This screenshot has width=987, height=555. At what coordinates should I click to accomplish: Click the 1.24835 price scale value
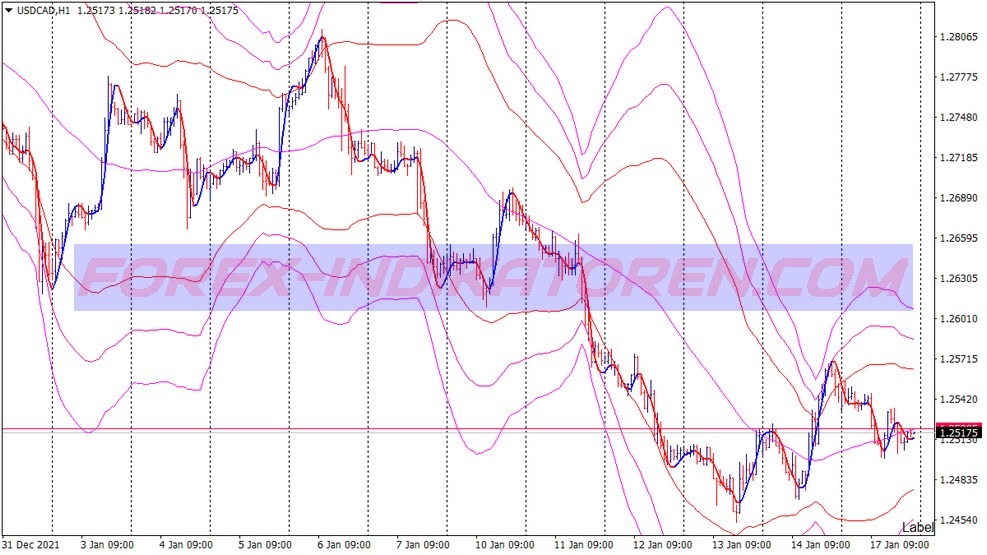tap(959, 480)
